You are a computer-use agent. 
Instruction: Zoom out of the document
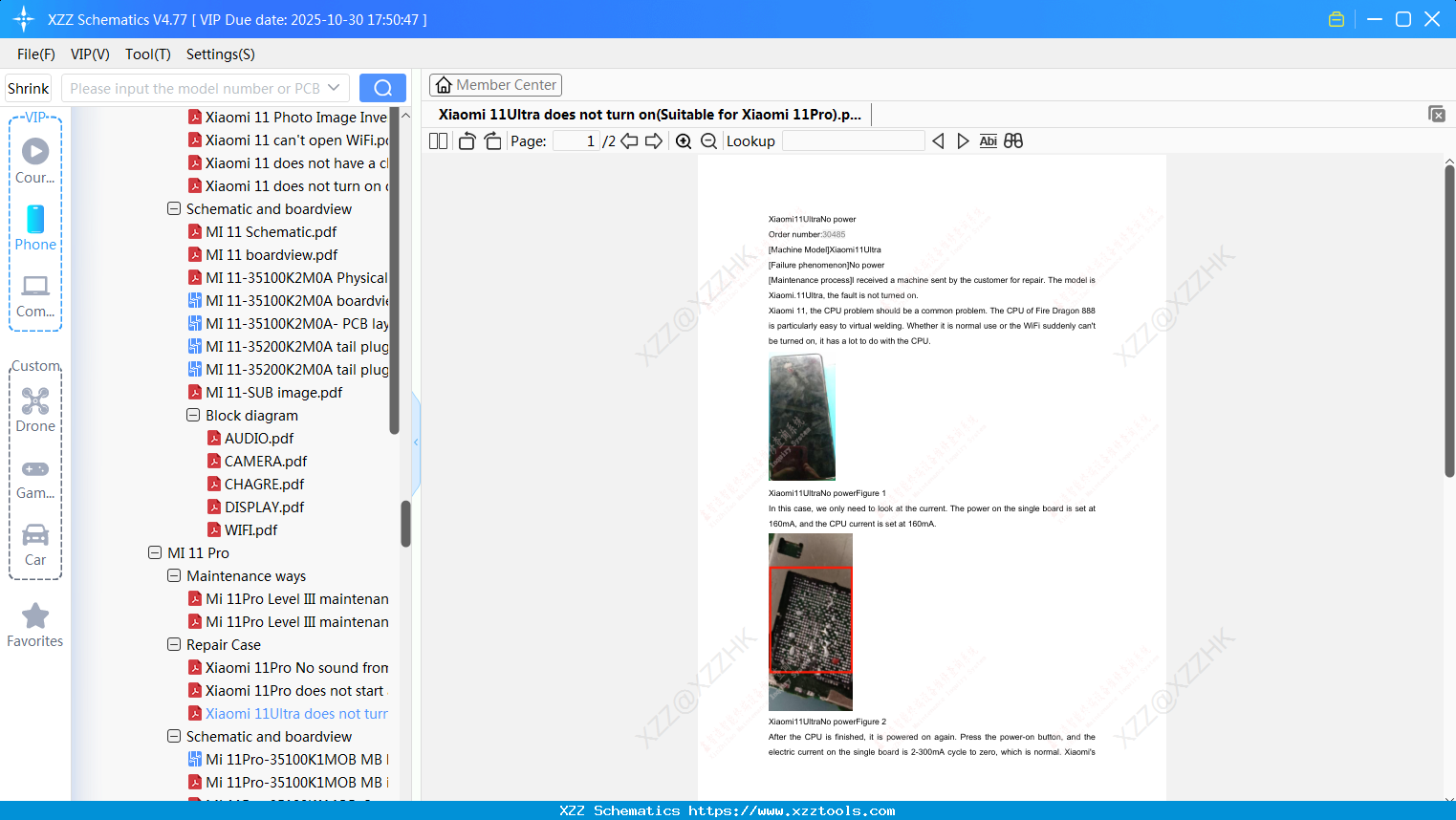point(709,141)
